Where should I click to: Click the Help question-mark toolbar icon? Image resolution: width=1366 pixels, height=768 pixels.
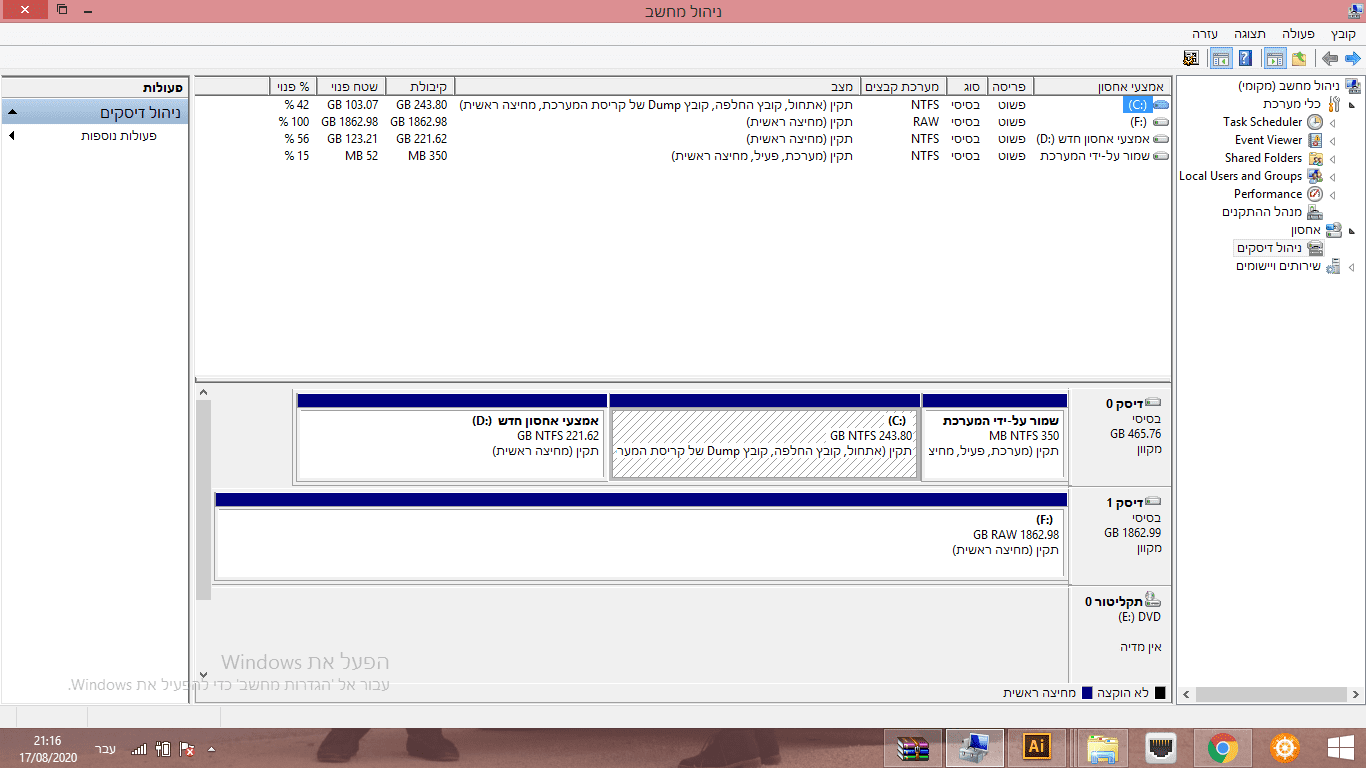(x=1245, y=58)
